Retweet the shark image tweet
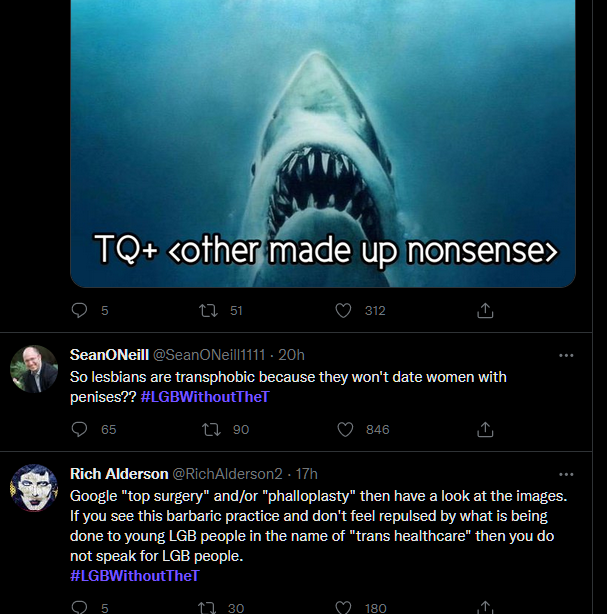The height and width of the screenshot is (614, 607). (211, 311)
